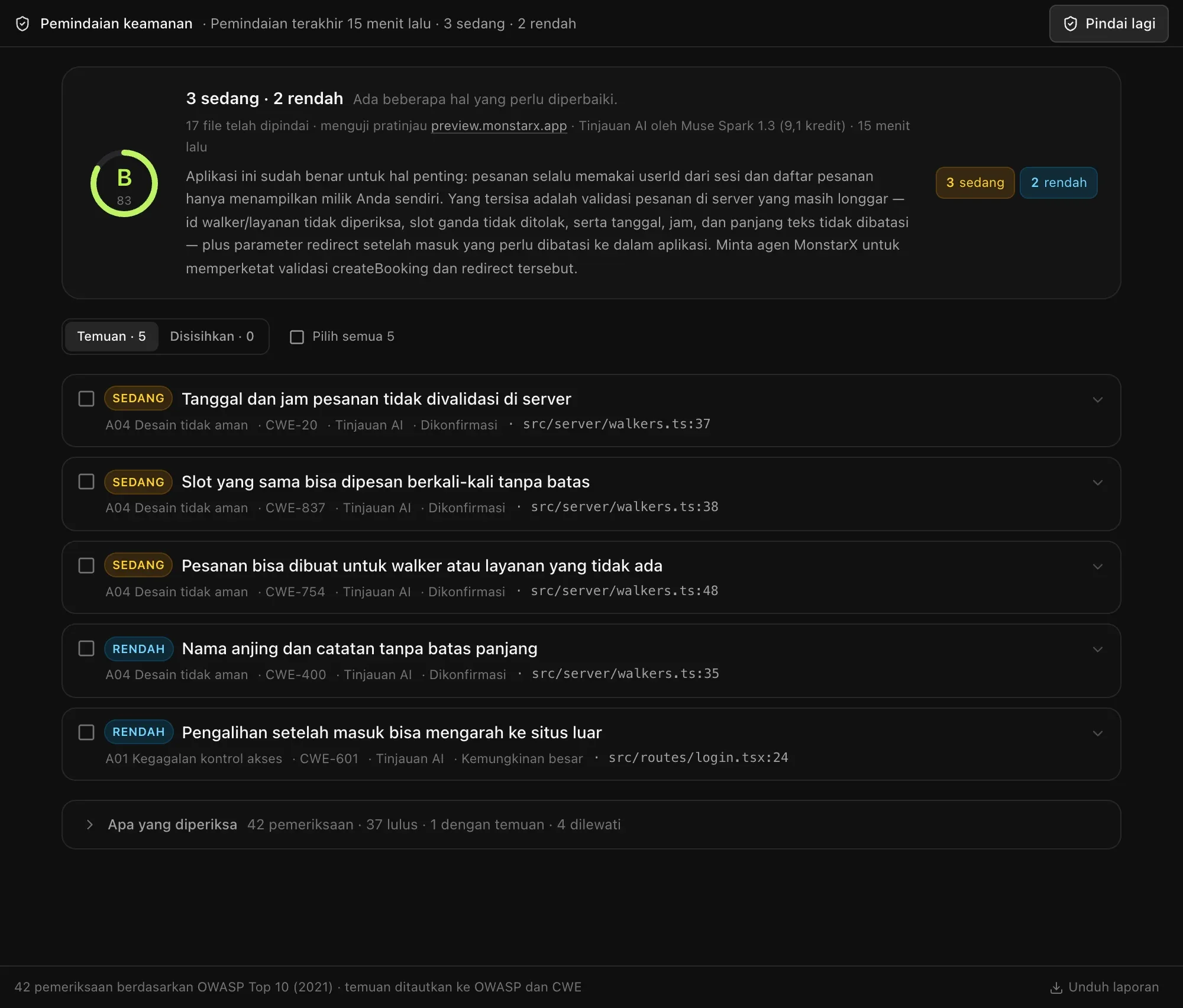Screen dimensions: 1183x1008
Task: Click the Kemungkinan besar confidence label
Action: (522, 759)
